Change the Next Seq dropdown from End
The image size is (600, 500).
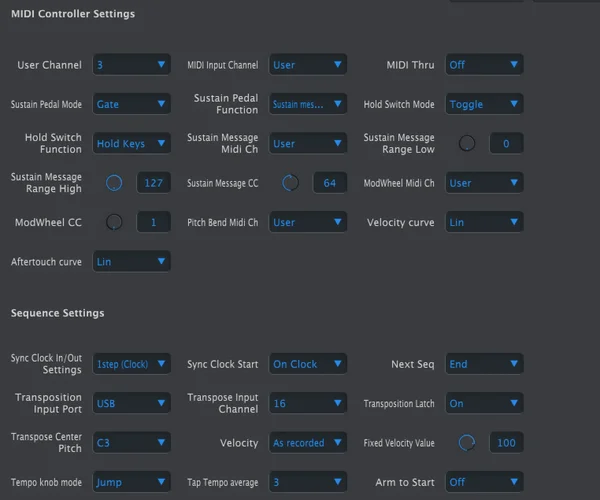(x=484, y=364)
